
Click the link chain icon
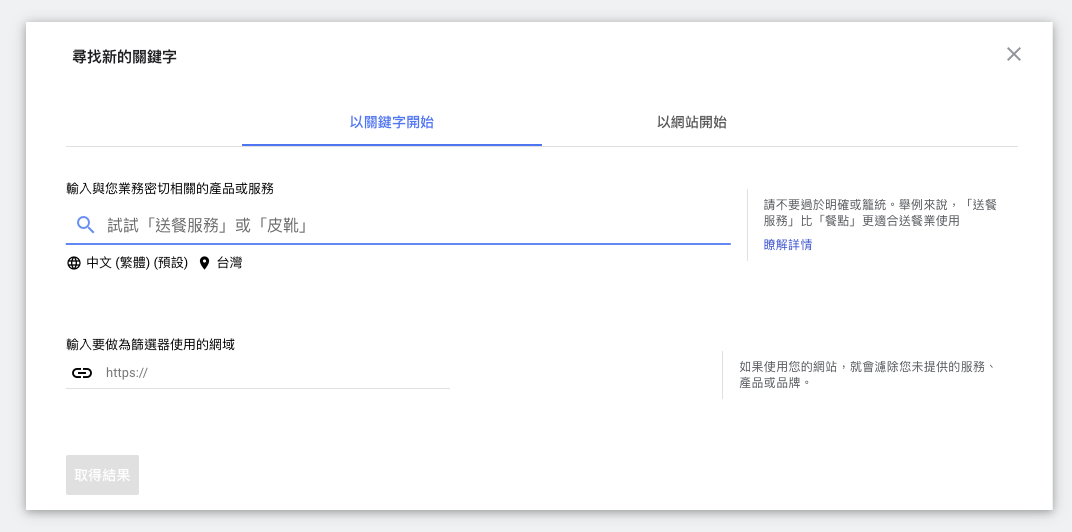(x=82, y=373)
